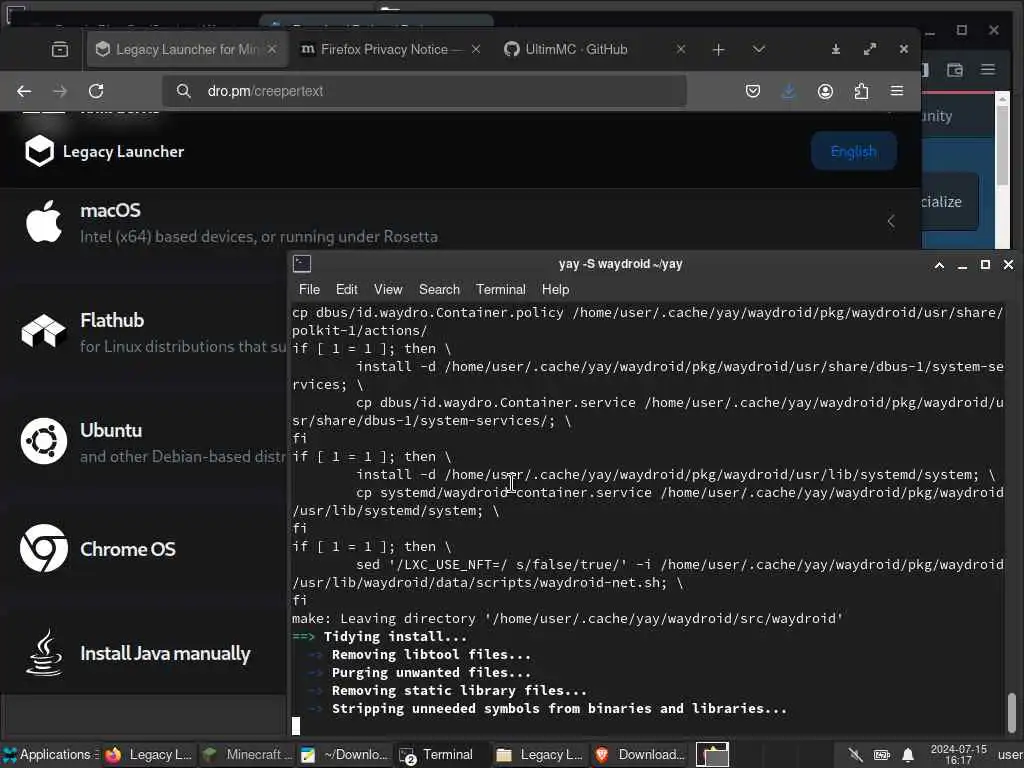The width and height of the screenshot is (1024, 768).
Task: Open terminal Terminal menu
Action: (500, 289)
